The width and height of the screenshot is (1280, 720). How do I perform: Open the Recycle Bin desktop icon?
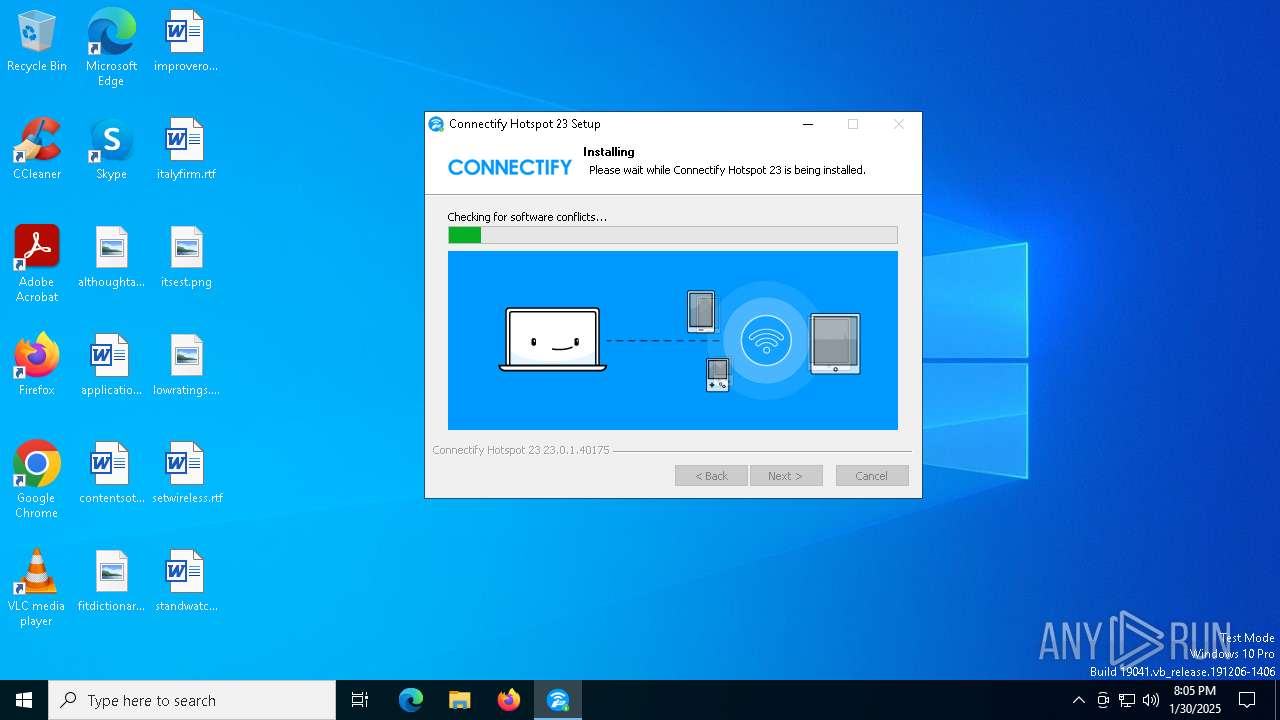[37, 42]
